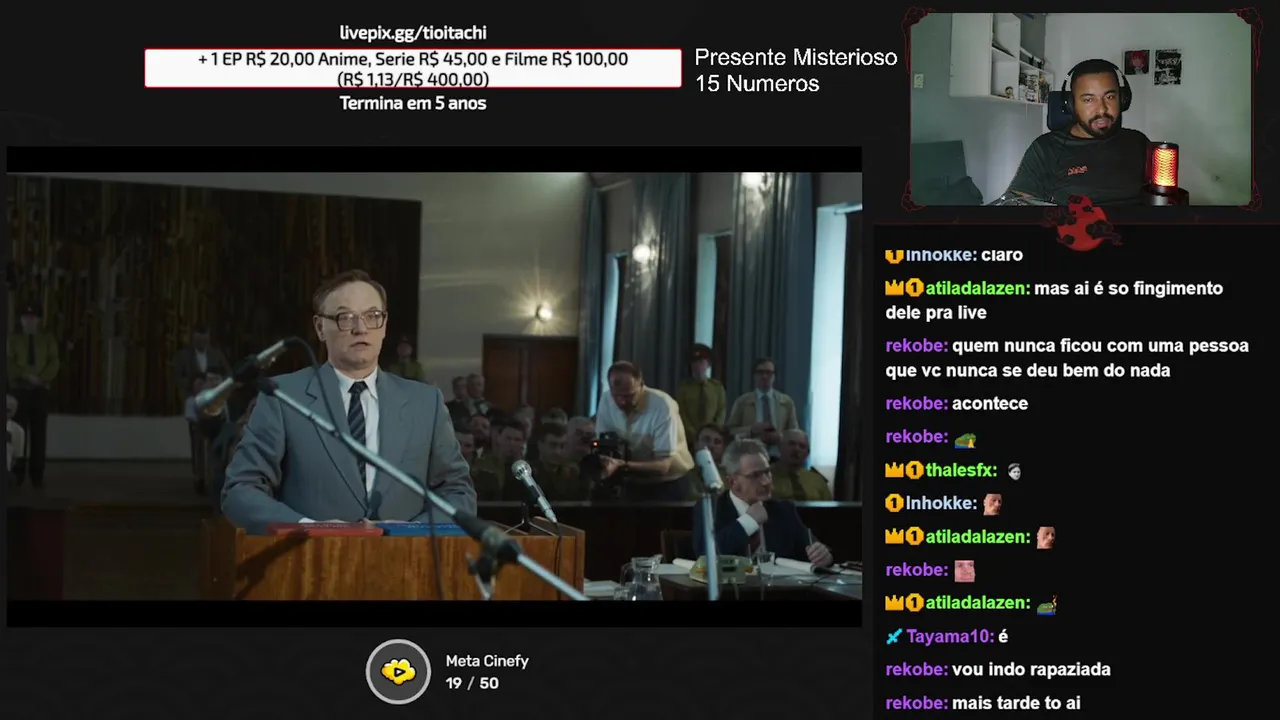Click the 'Termina em 5 anos' text
Image resolution: width=1280 pixels, height=720 pixels.
point(413,103)
